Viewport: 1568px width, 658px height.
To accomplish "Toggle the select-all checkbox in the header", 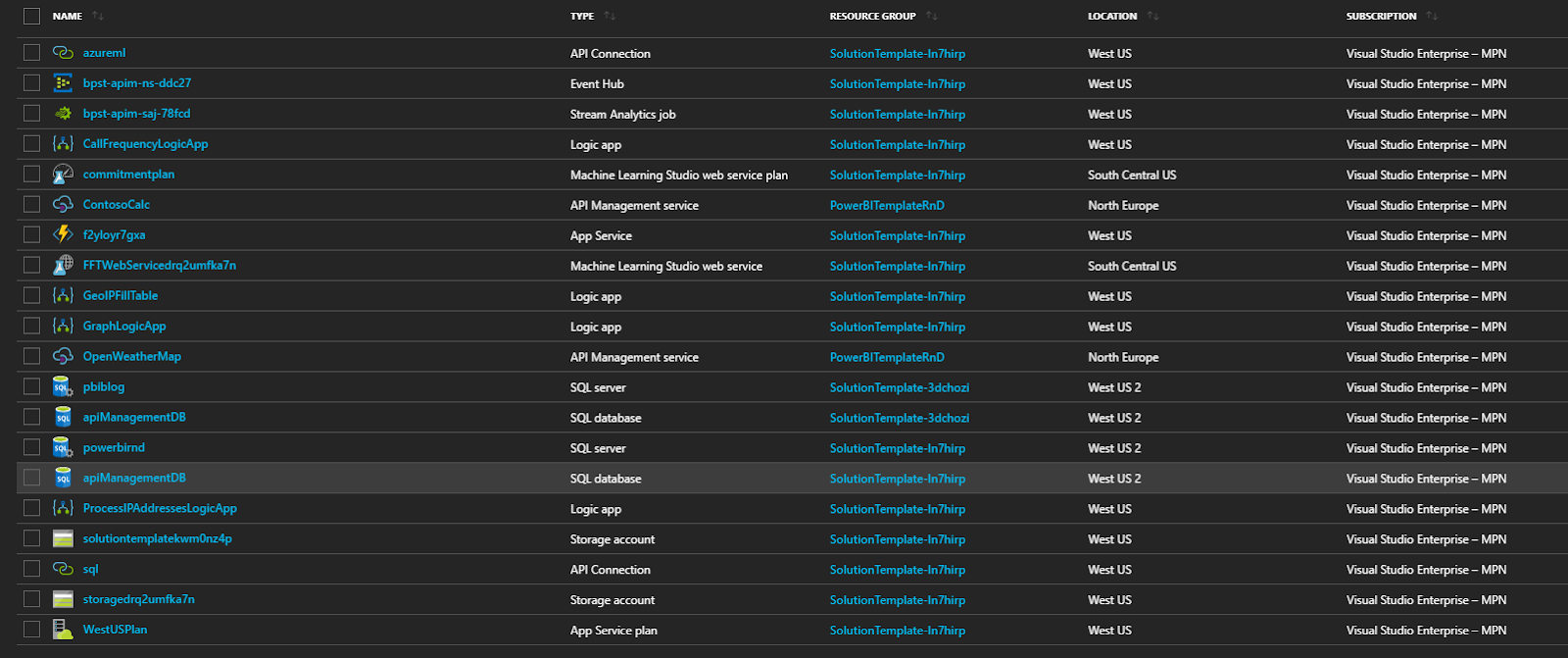I will click(31, 16).
